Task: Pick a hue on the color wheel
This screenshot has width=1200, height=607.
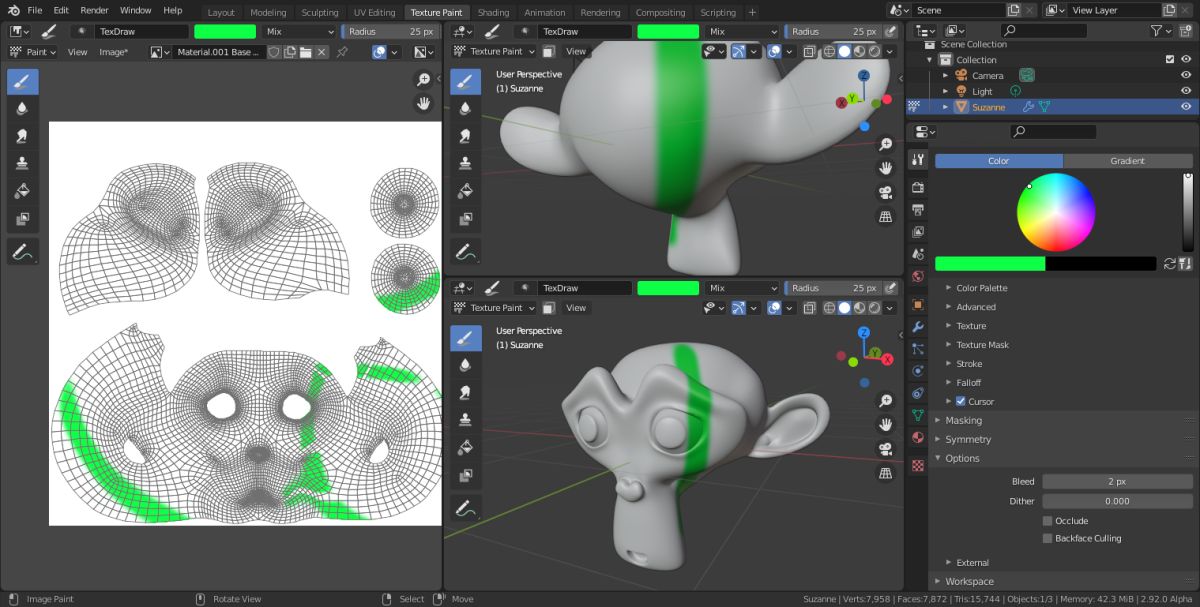Action: (1056, 212)
